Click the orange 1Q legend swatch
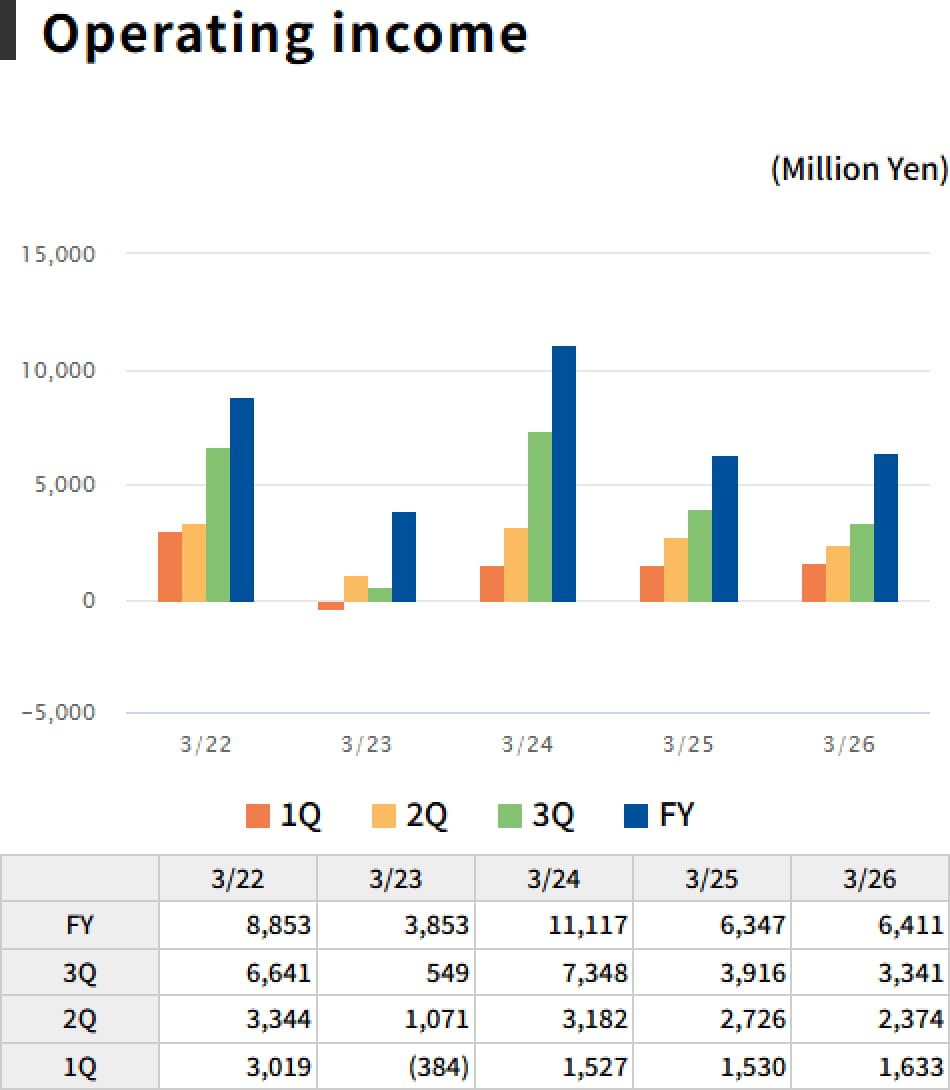This screenshot has height=1090, width=950. pyautogui.click(x=258, y=815)
